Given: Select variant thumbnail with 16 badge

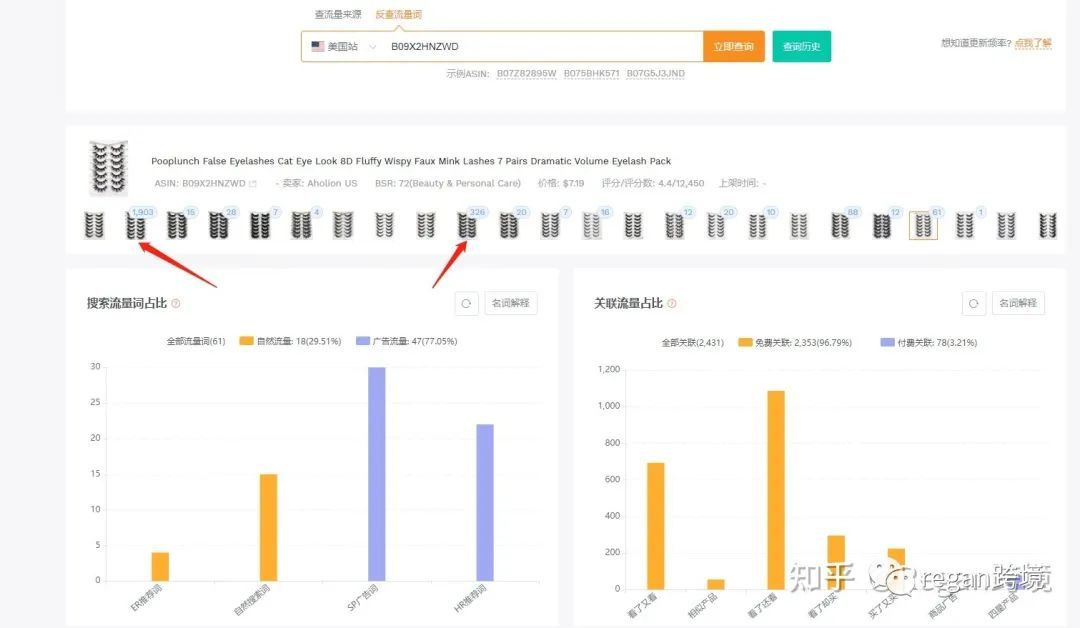Looking at the screenshot, I should [592, 225].
